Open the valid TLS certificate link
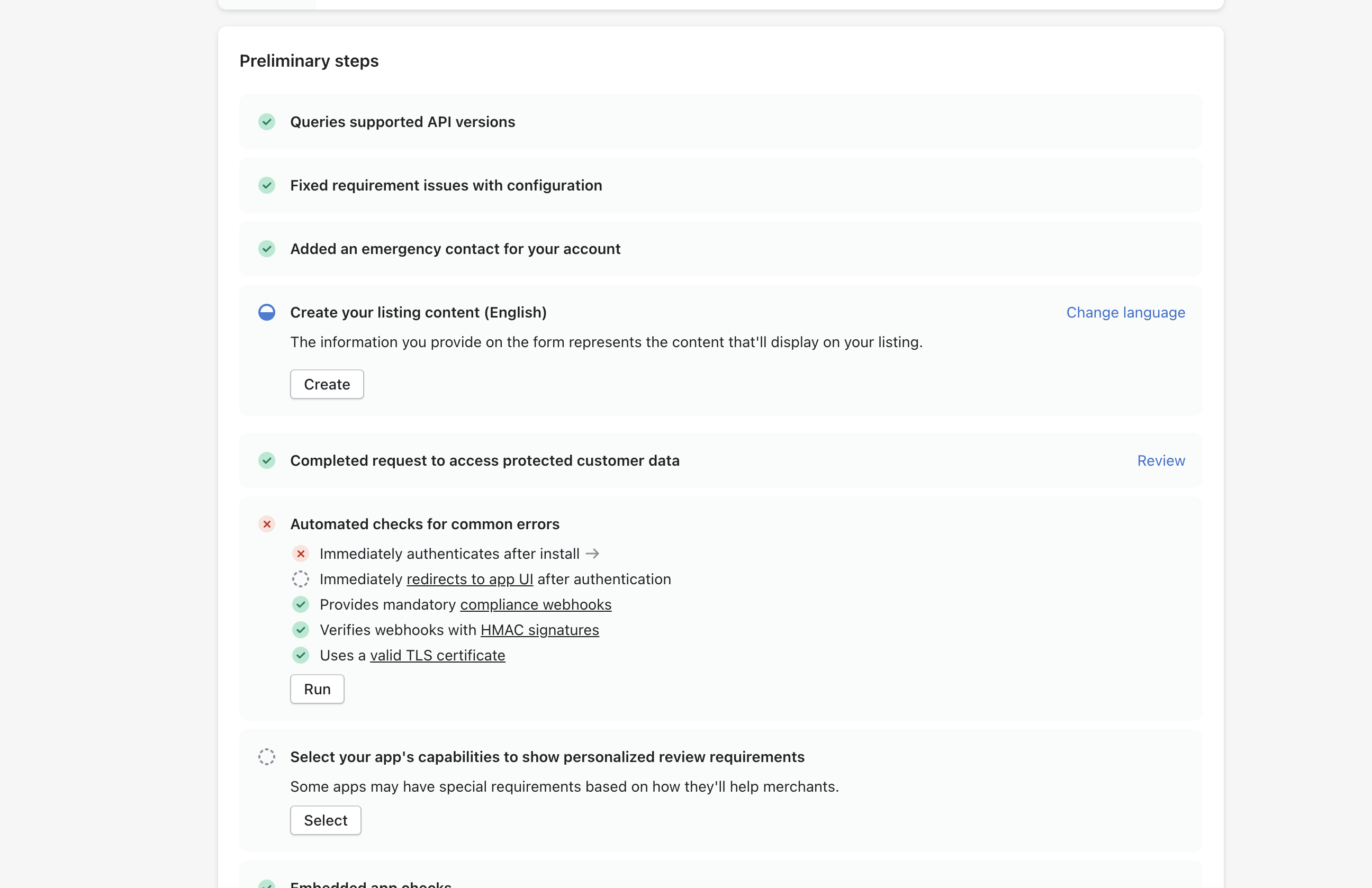1372x888 pixels. pos(437,655)
